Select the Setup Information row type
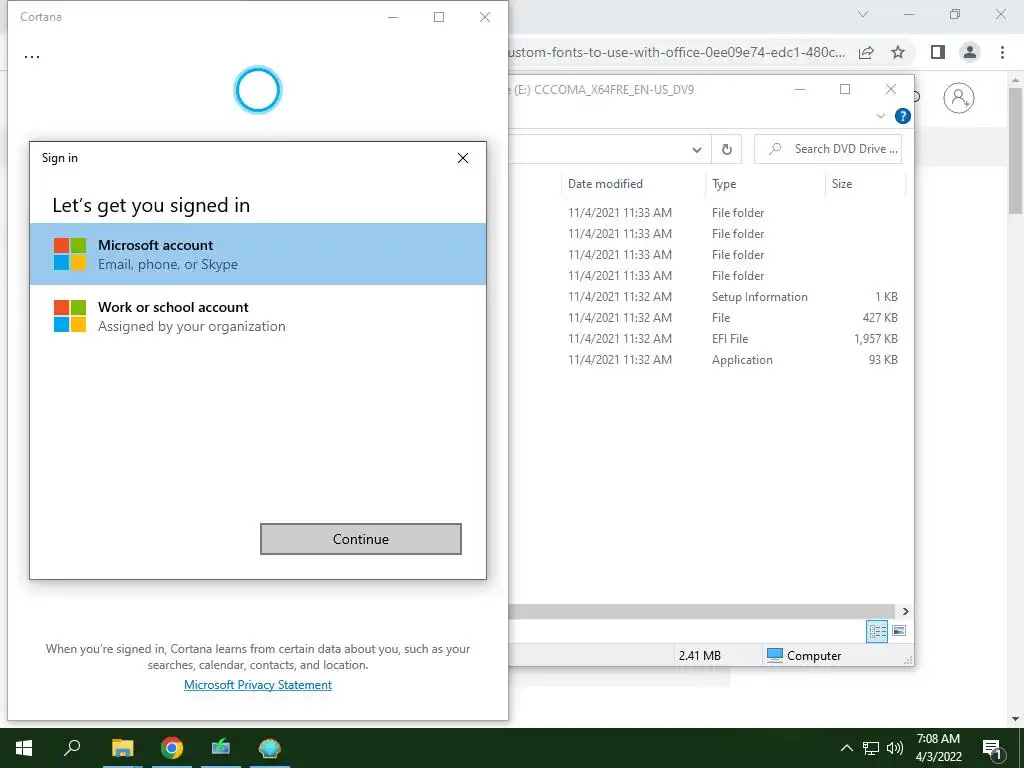 pos(760,296)
